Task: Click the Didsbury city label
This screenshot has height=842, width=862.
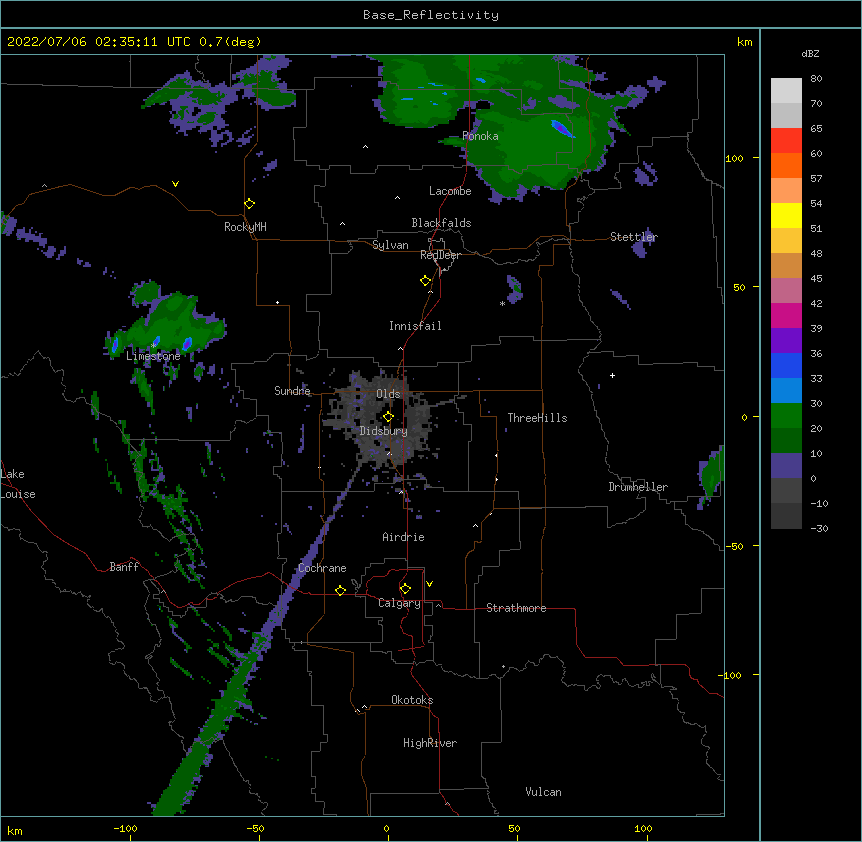Action: 384,431
